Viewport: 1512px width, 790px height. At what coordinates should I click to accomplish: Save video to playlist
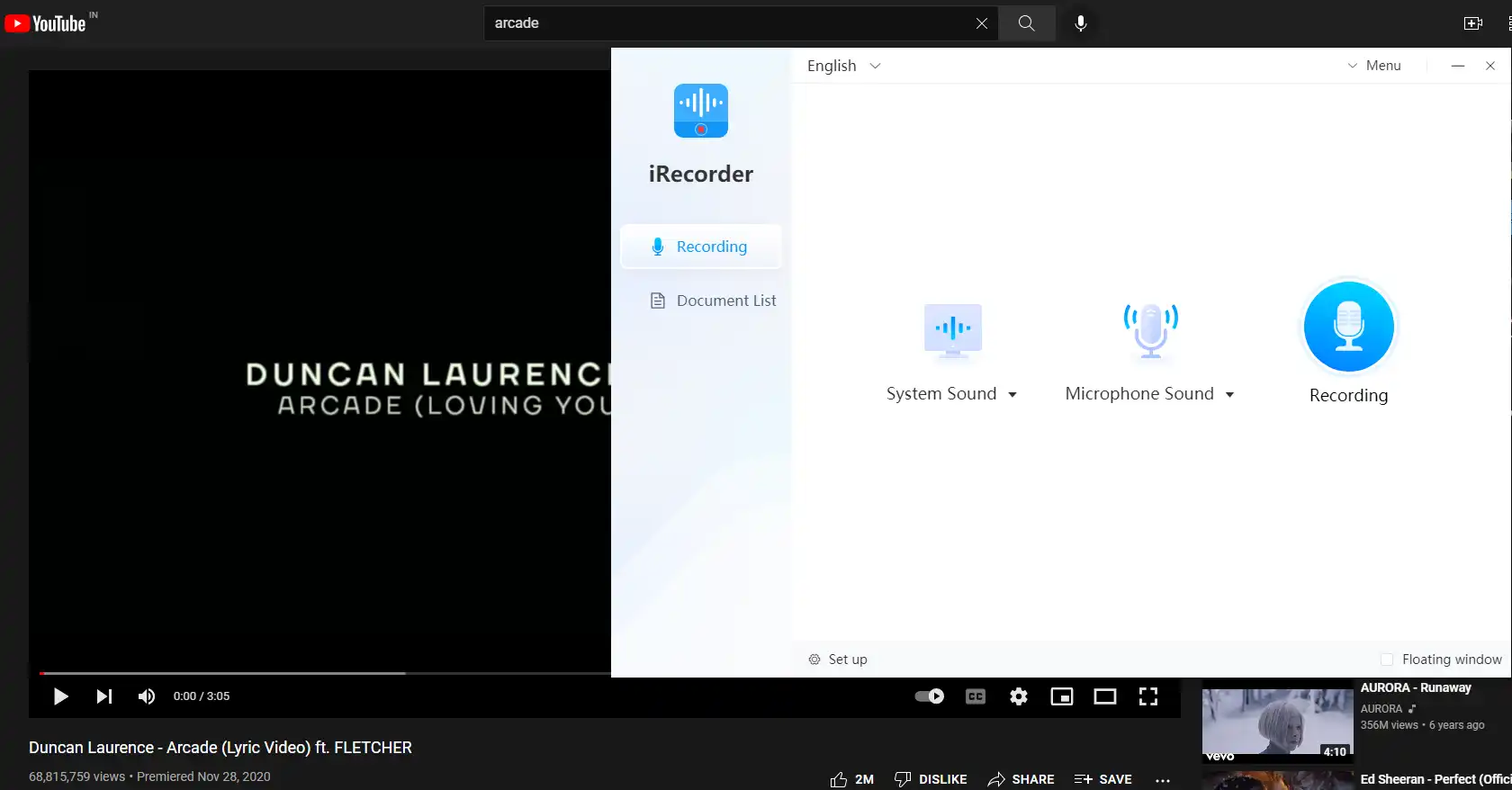pyautogui.click(x=1103, y=779)
